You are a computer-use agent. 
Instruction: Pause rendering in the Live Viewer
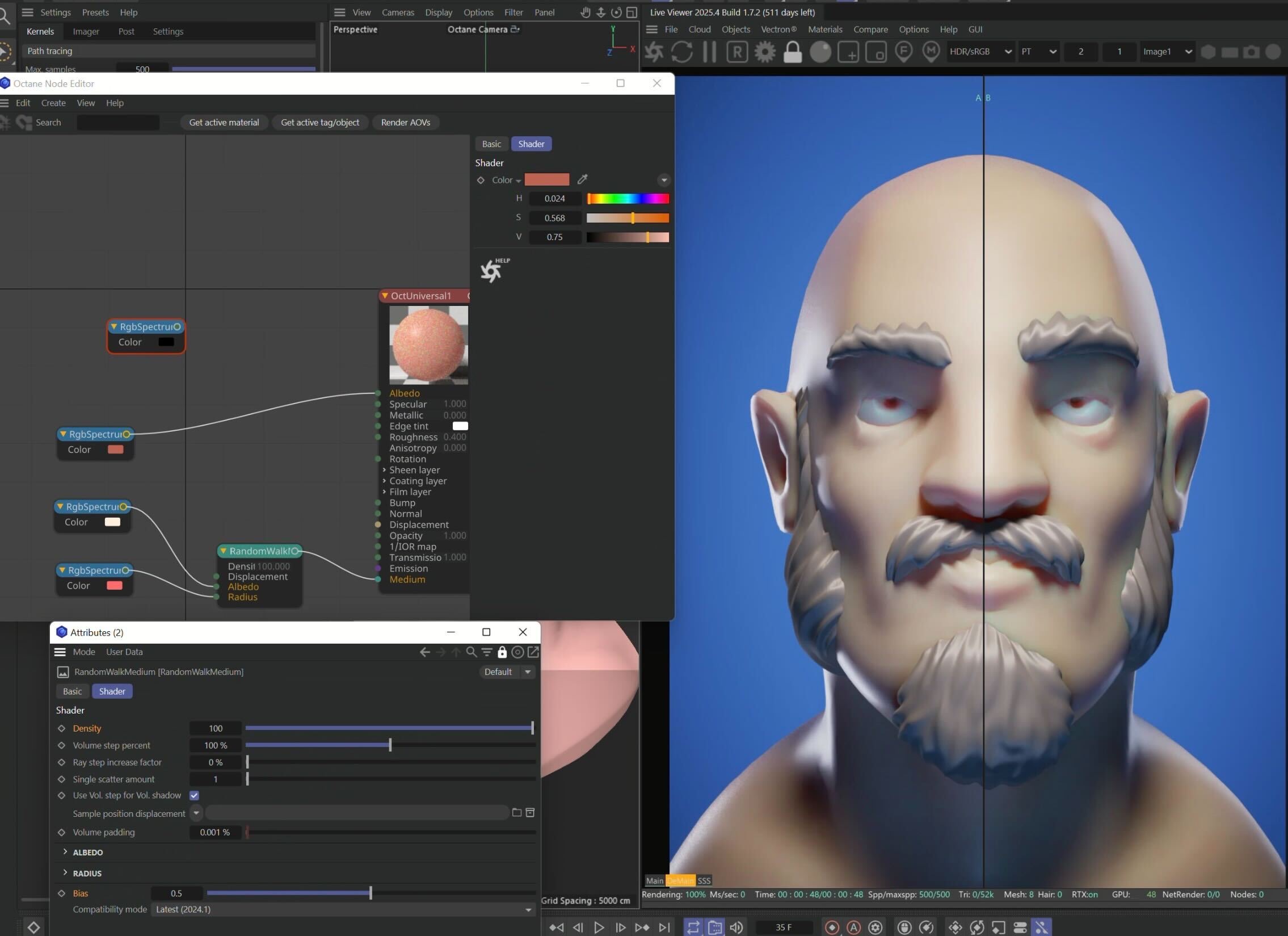[x=709, y=52]
